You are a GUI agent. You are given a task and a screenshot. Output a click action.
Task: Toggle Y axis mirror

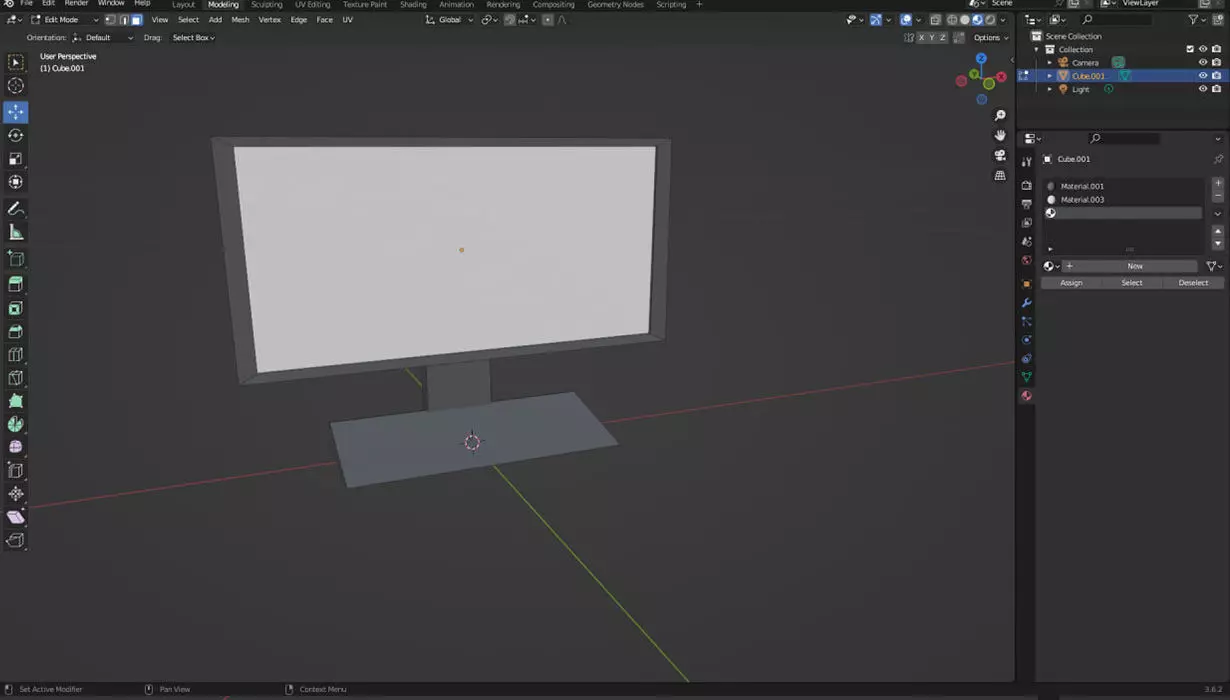931,38
